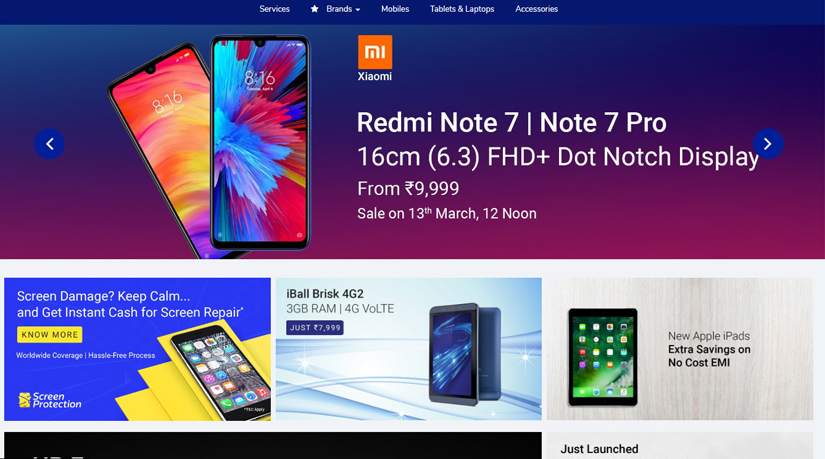Open the Mobiles menu item
Viewport: 825px width, 459px height.
[395, 9]
